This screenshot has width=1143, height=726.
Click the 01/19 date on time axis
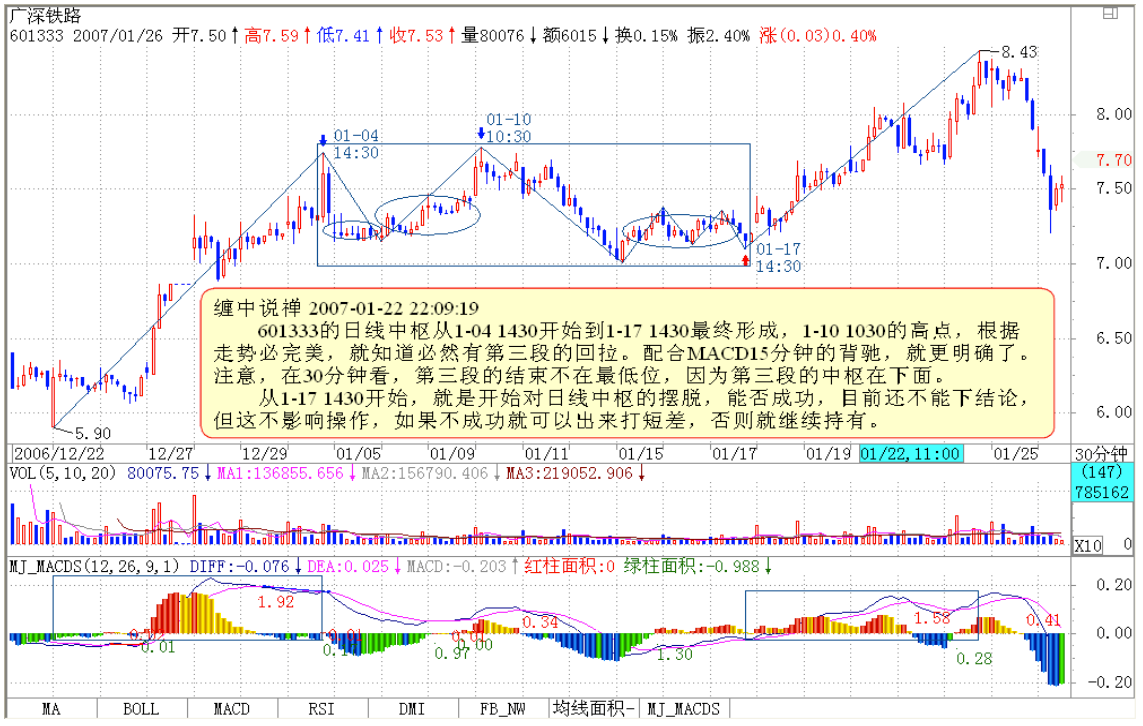(828, 454)
